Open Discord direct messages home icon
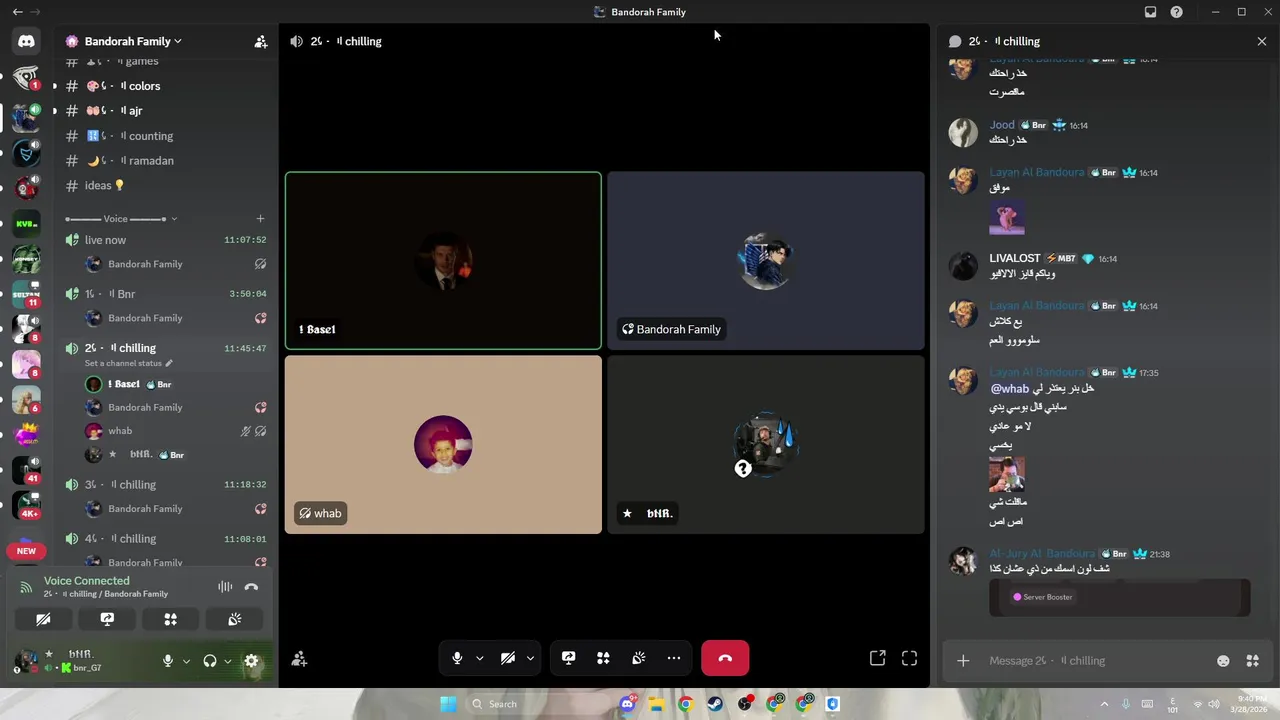Viewport: 1280px width, 720px height. pyautogui.click(x=26, y=41)
